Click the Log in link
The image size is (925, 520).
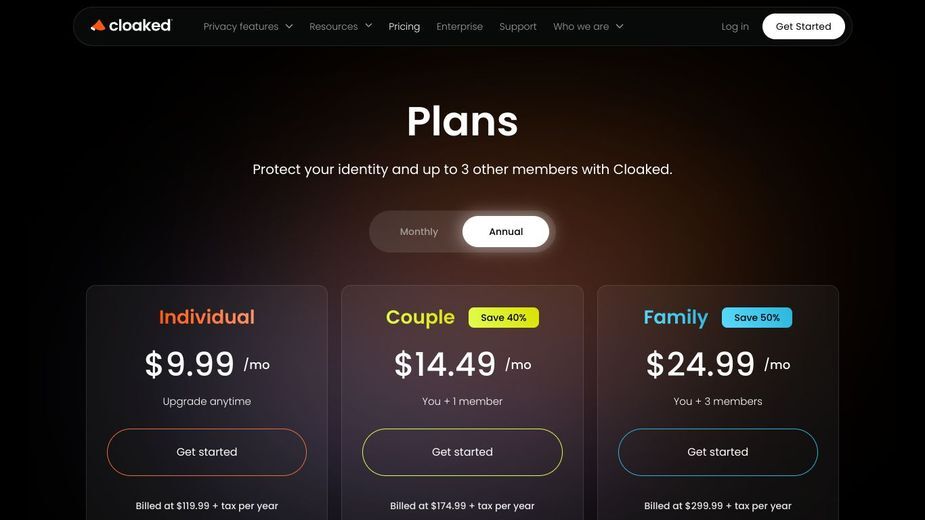[x=735, y=27]
